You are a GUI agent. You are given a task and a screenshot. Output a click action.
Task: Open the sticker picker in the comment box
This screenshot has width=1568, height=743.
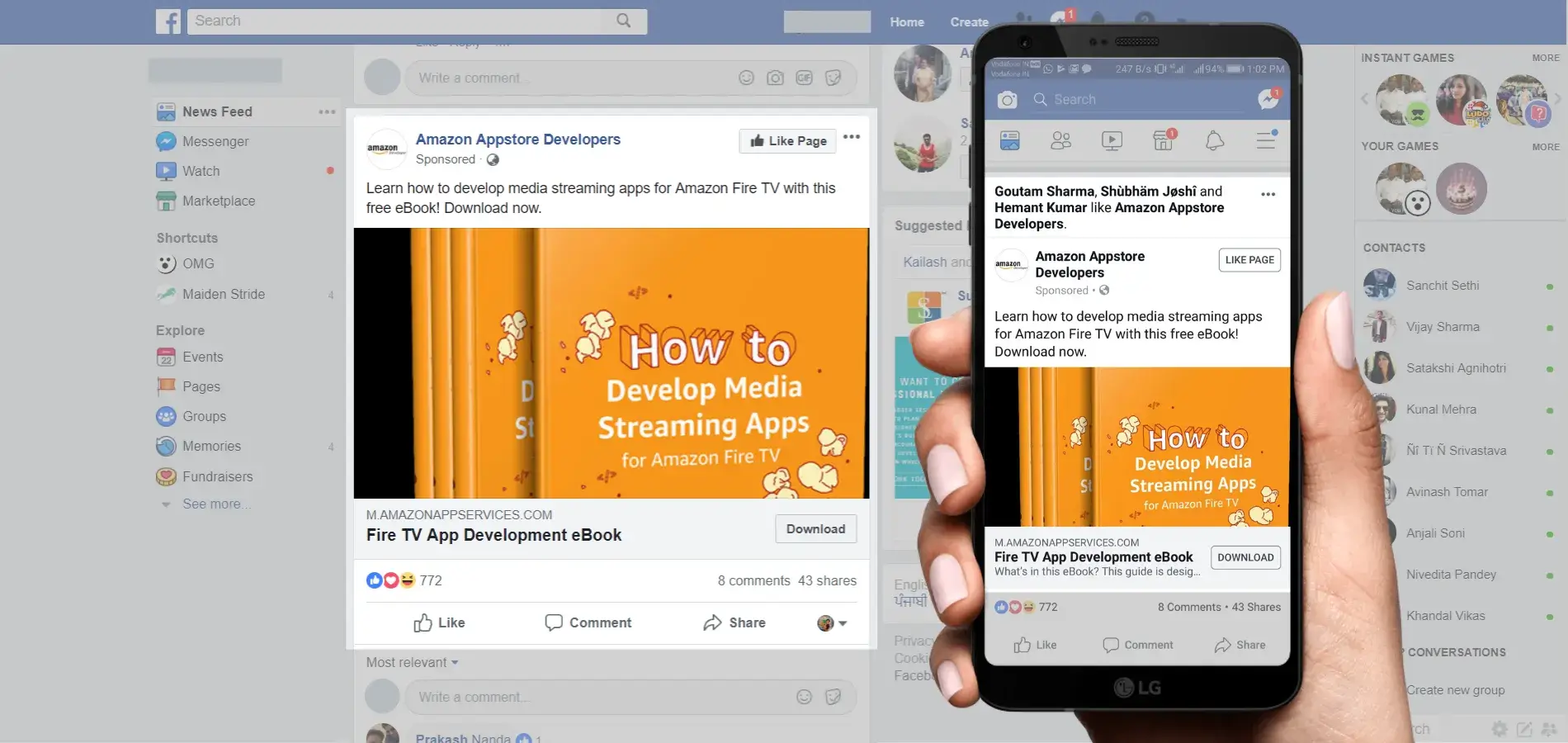(x=833, y=78)
